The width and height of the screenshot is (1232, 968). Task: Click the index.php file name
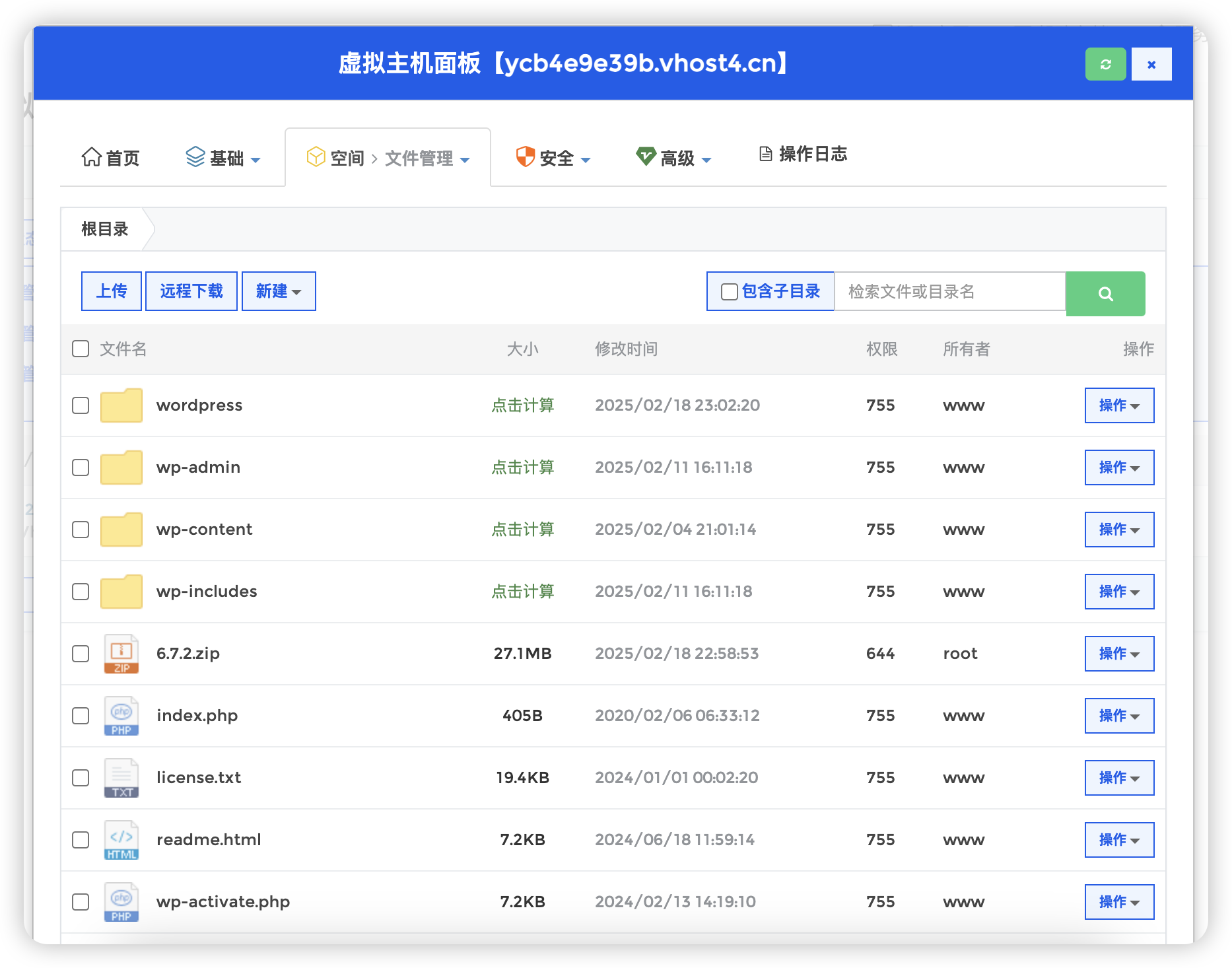click(x=197, y=716)
